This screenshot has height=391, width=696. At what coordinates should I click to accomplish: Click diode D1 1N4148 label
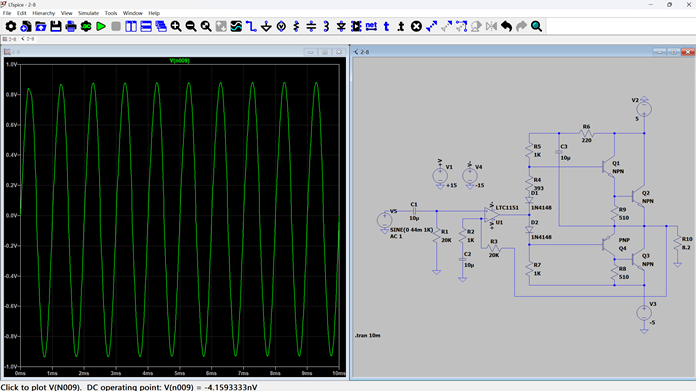541,208
